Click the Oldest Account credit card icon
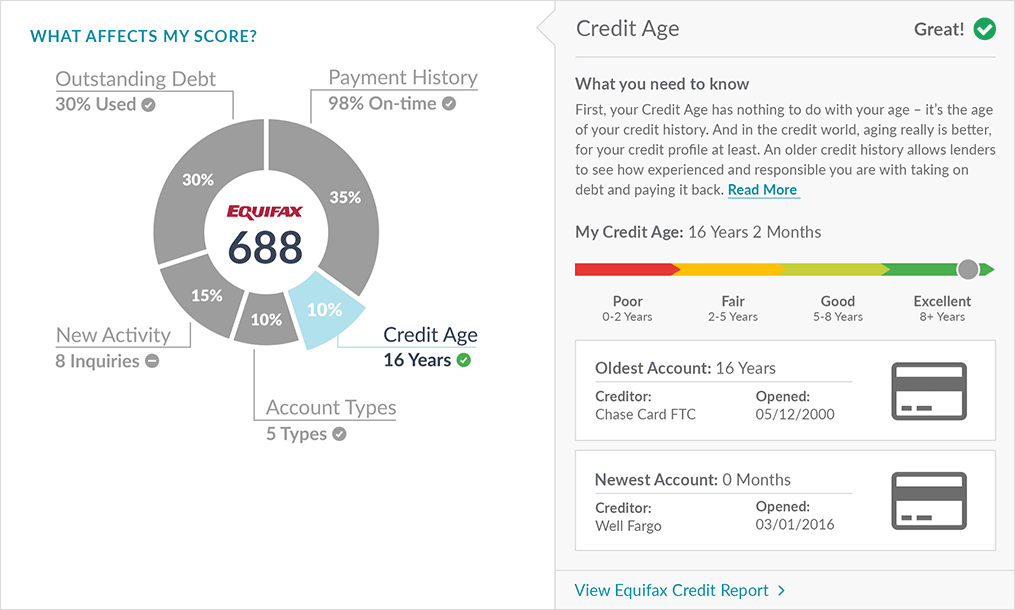 pyautogui.click(x=928, y=390)
